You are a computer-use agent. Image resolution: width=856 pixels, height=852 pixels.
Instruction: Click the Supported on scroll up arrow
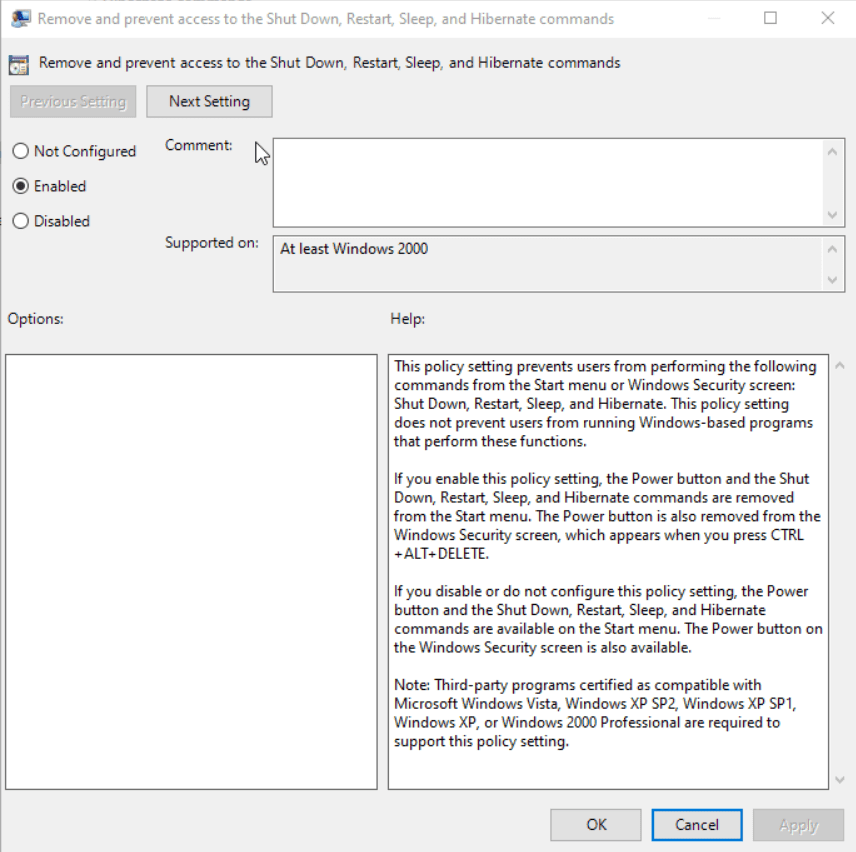point(832,249)
